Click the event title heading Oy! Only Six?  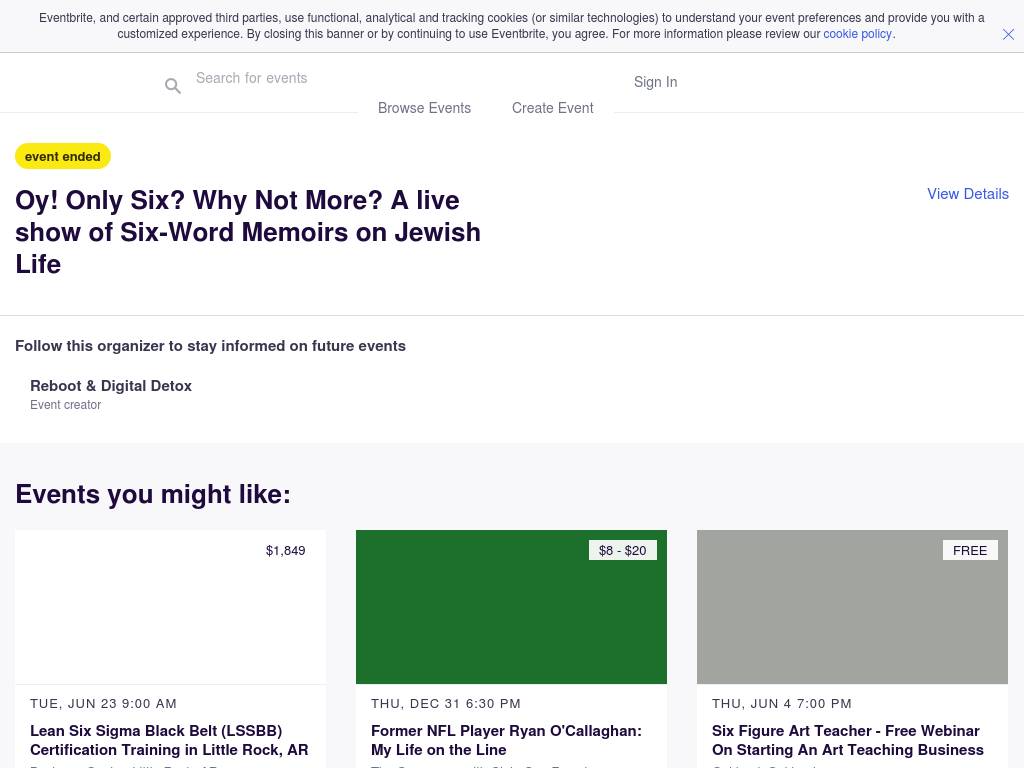[248, 232]
